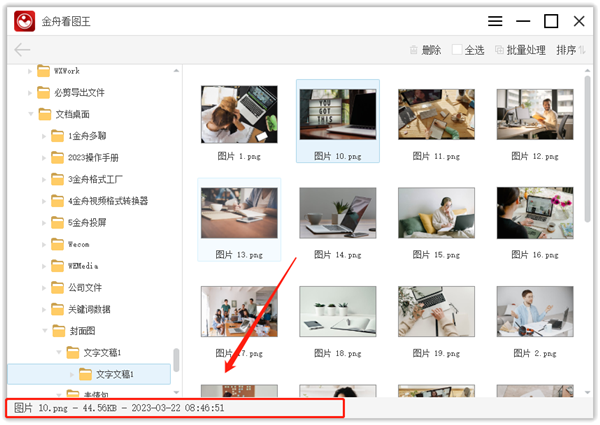Click the 关键词数据 folder icon
This screenshot has height=425, width=600.
click(57, 309)
